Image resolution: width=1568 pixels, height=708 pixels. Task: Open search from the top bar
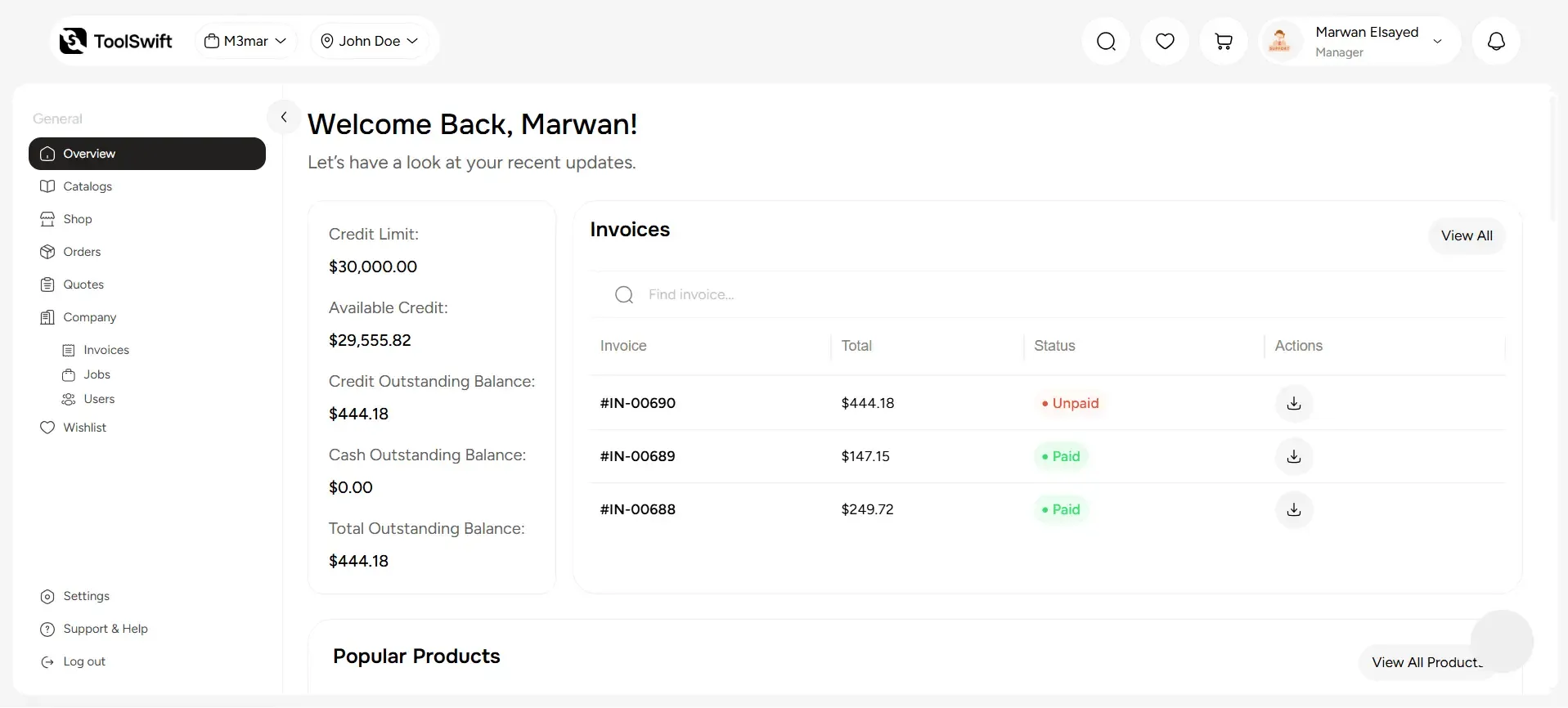(1106, 41)
